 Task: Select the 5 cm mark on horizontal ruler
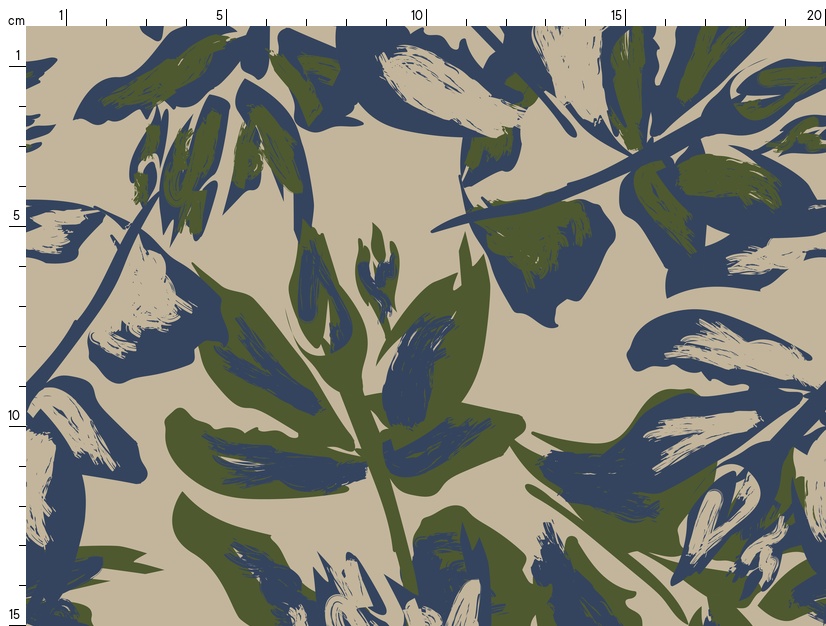(221, 15)
